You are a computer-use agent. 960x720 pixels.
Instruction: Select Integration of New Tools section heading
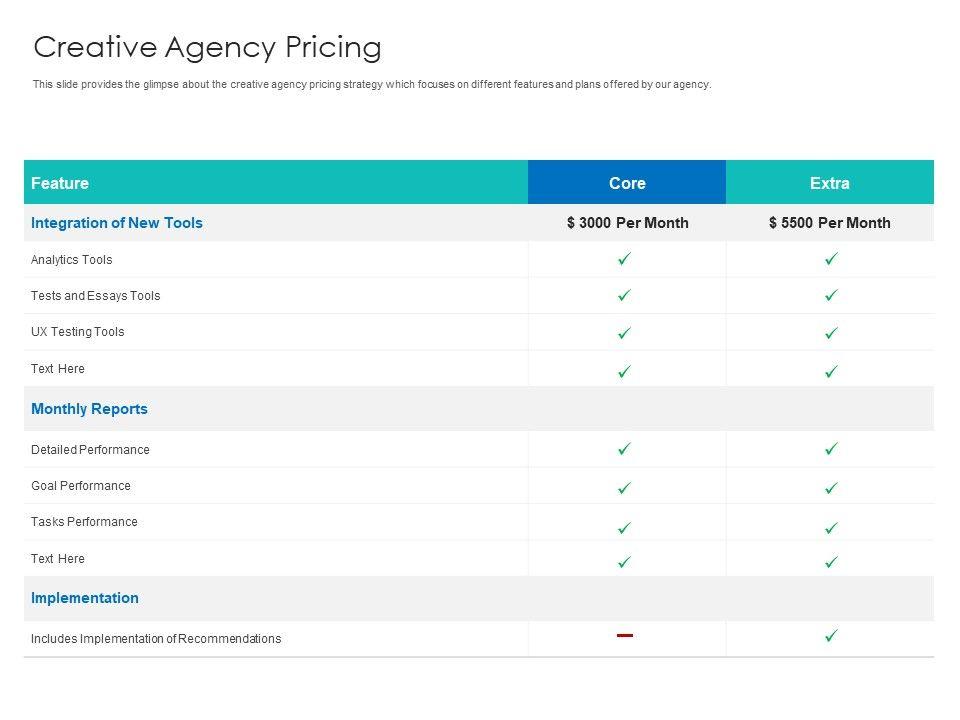[x=117, y=223]
